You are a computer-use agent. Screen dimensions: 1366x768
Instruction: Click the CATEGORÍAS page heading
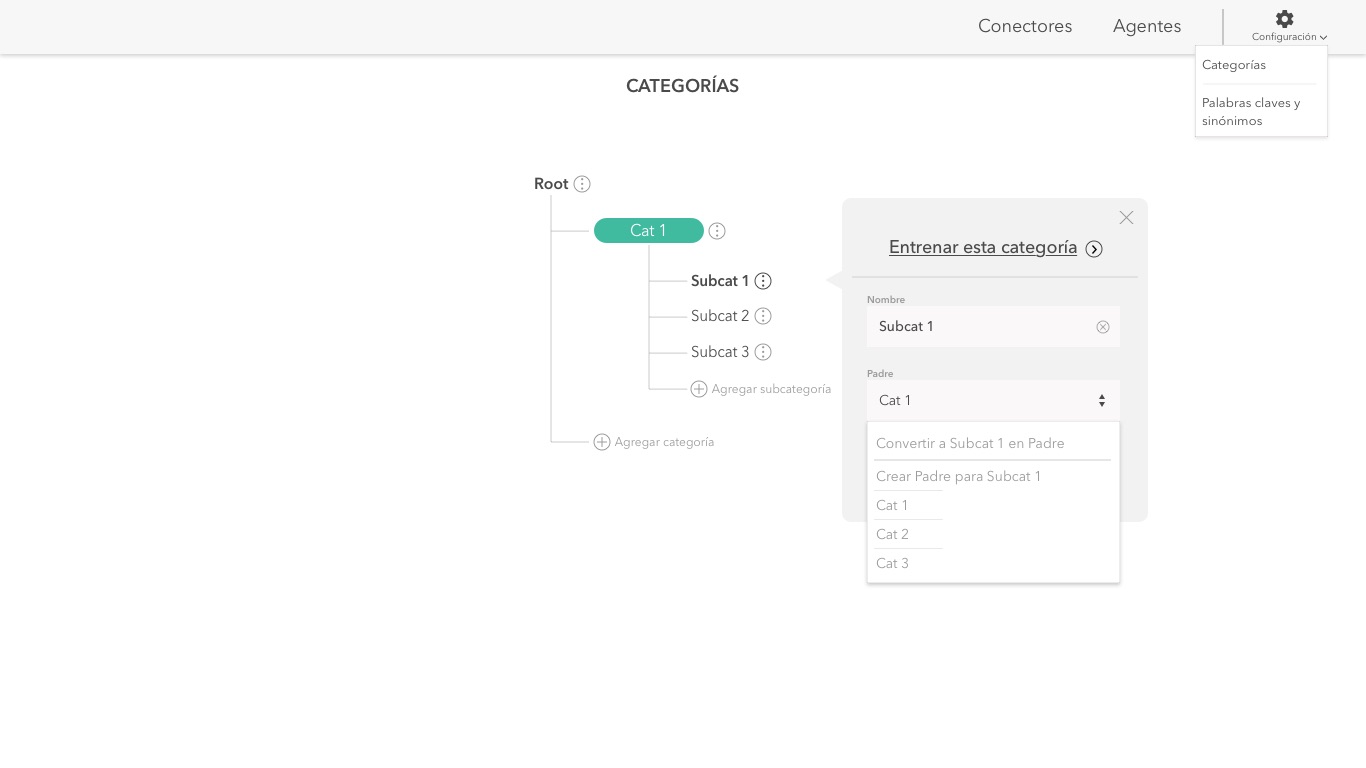point(682,86)
